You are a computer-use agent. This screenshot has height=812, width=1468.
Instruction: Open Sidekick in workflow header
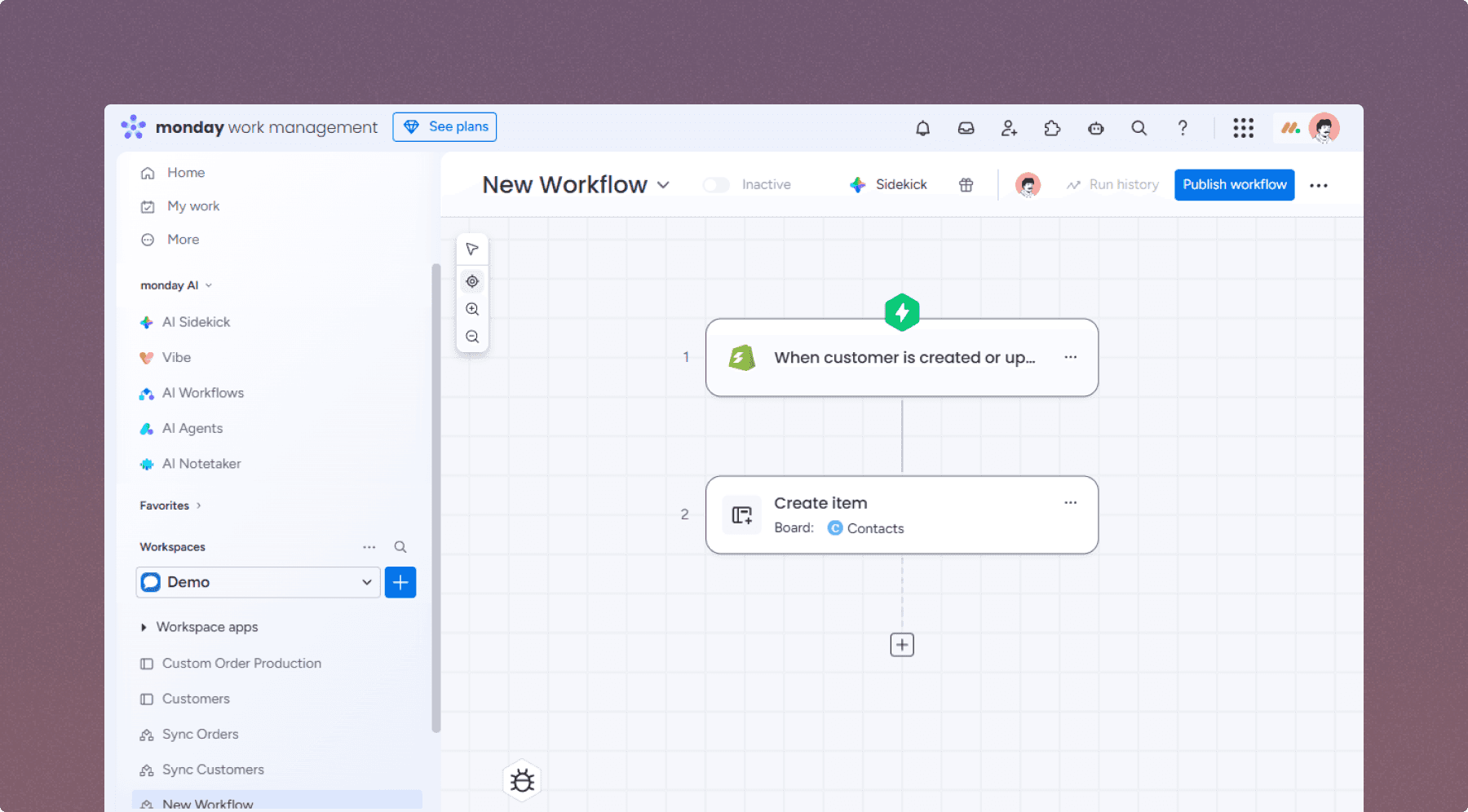(x=888, y=185)
